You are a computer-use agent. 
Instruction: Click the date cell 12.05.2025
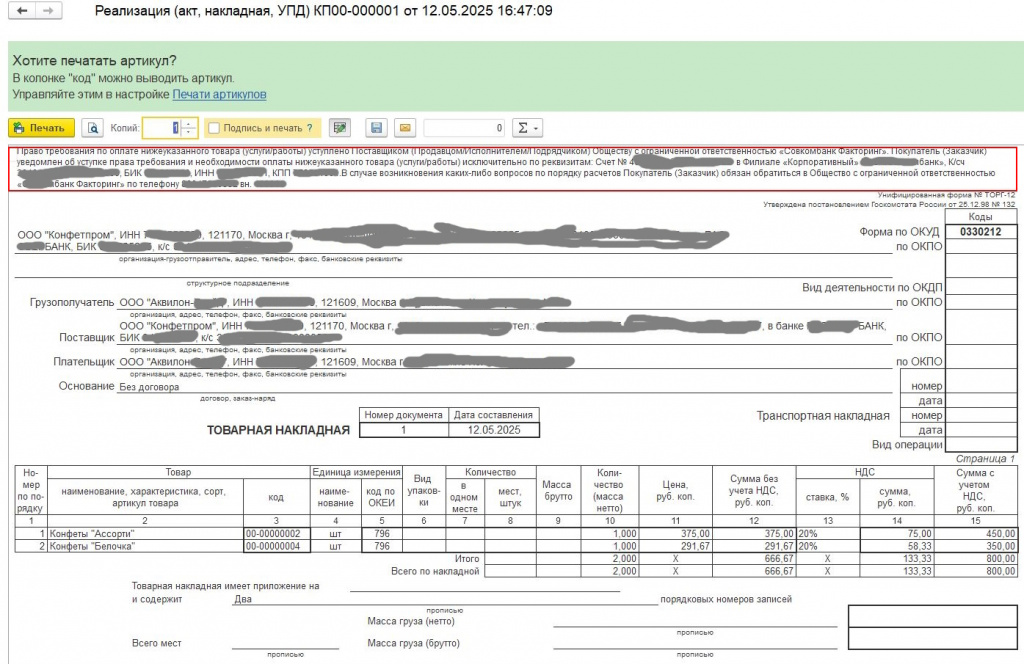pos(494,430)
